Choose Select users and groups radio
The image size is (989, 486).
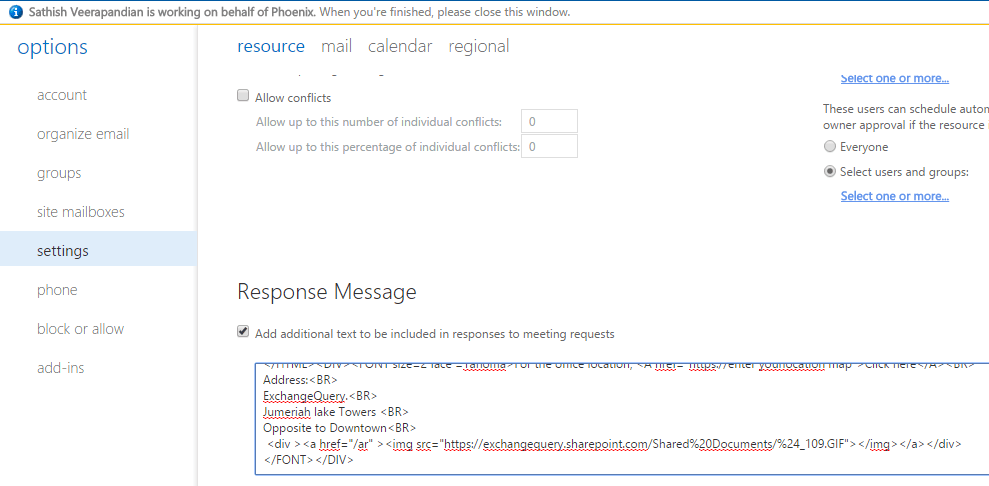(x=830, y=171)
